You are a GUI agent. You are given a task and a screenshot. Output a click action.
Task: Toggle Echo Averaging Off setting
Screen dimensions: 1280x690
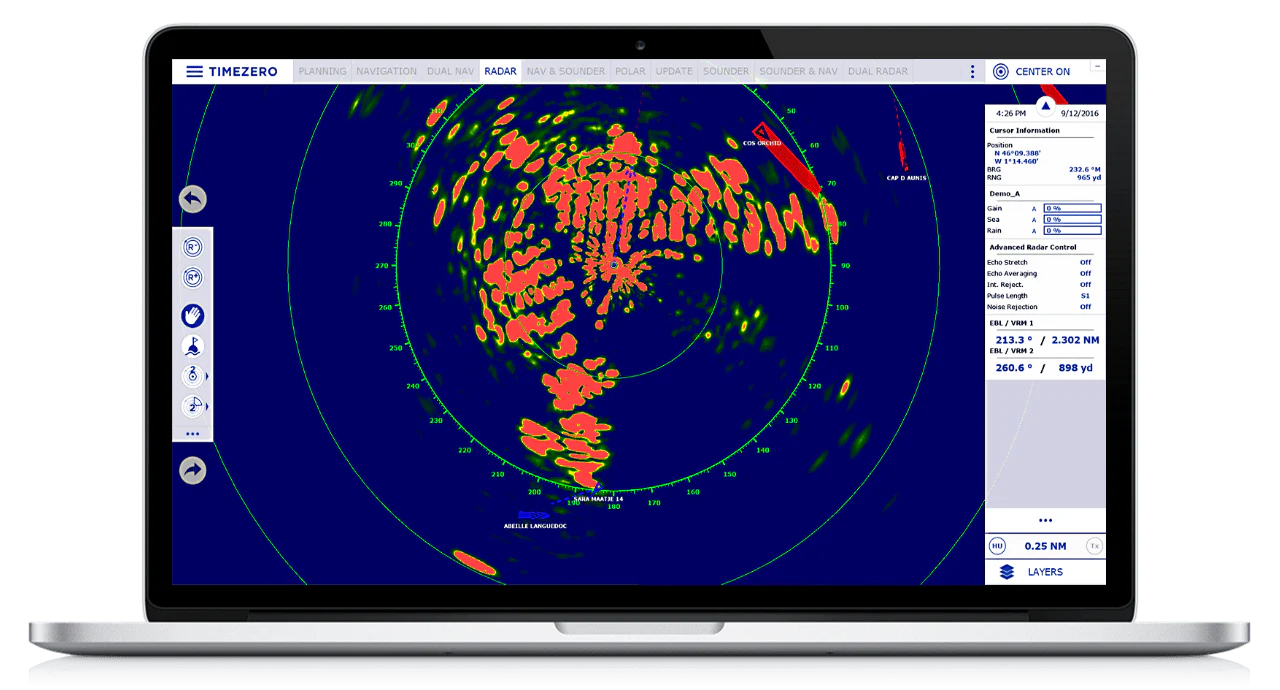[x=1085, y=273]
